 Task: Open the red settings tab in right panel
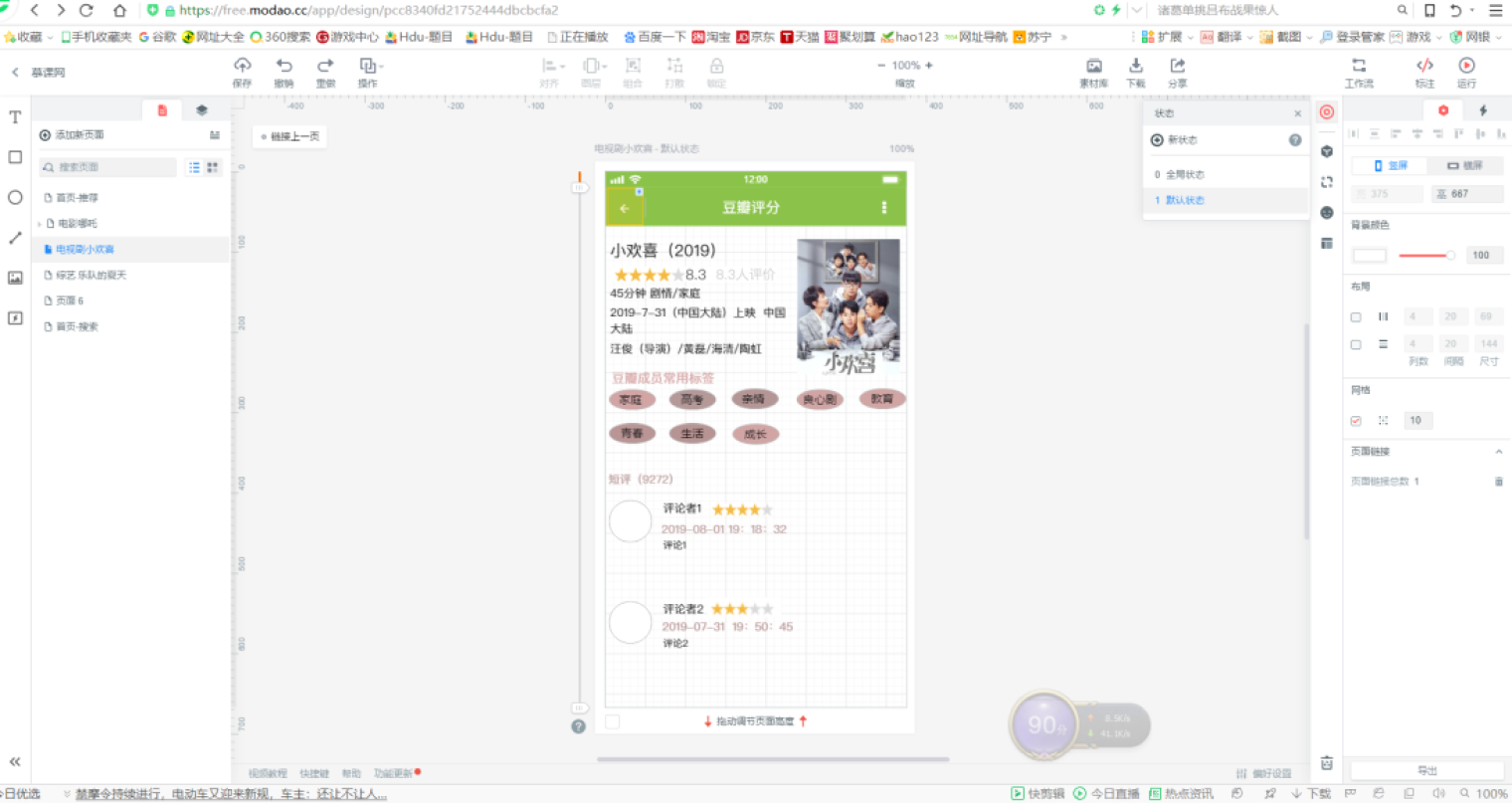click(x=1443, y=110)
